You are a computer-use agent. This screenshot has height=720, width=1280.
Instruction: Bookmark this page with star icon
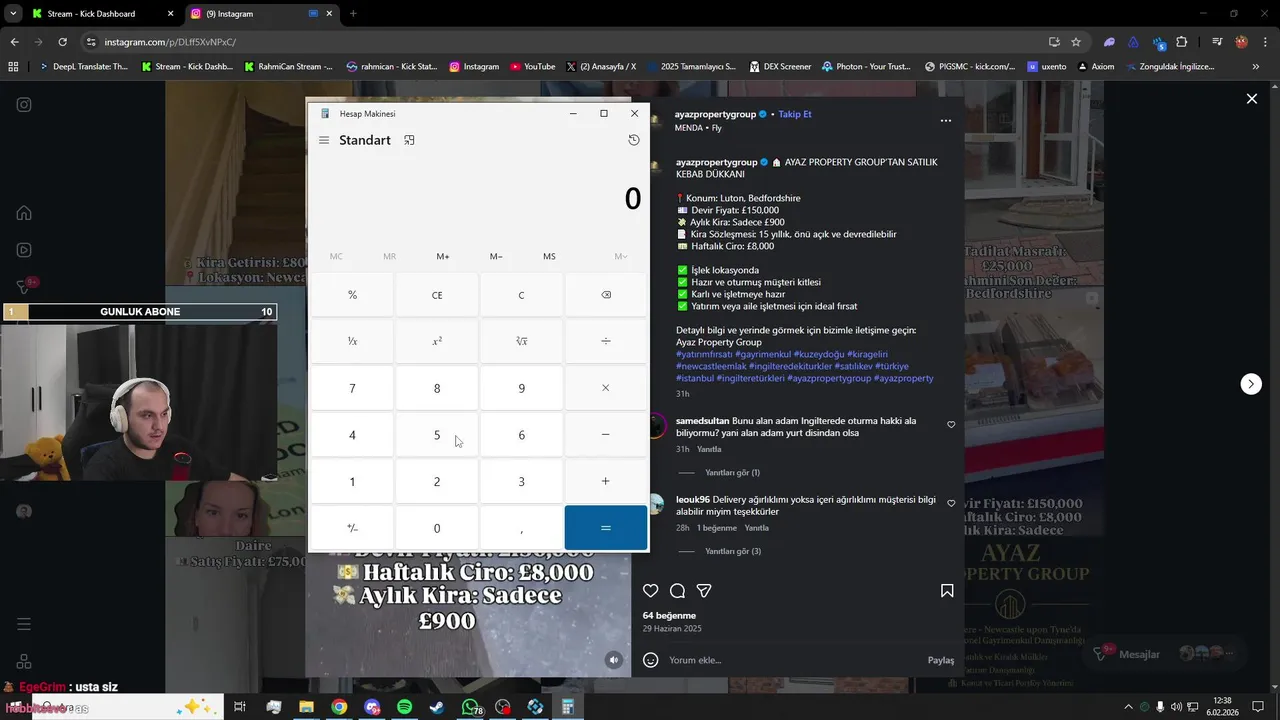(x=1076, y=42)
